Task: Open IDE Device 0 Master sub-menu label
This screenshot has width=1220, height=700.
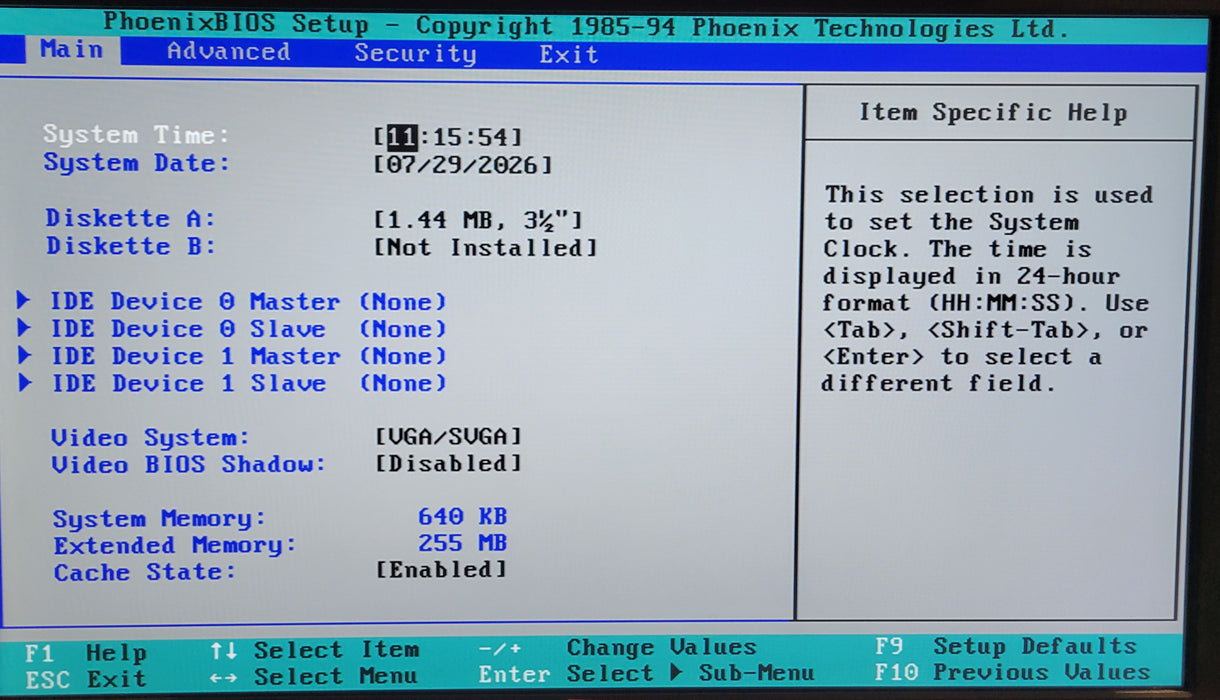Action: (195, 301)
